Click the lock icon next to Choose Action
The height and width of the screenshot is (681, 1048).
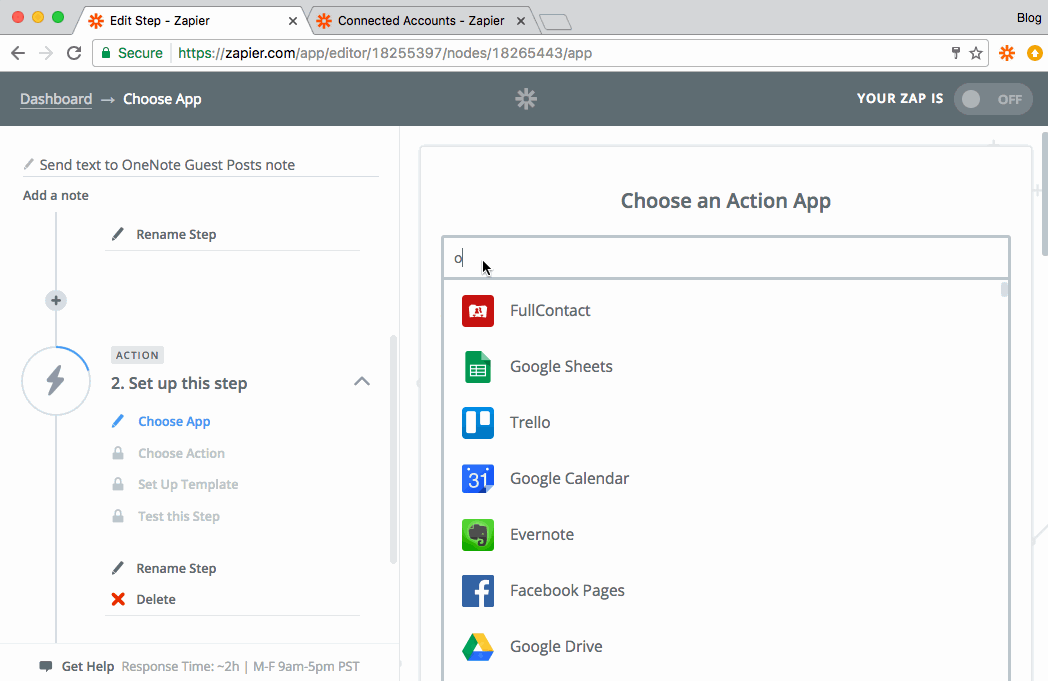tap(118, 453)
